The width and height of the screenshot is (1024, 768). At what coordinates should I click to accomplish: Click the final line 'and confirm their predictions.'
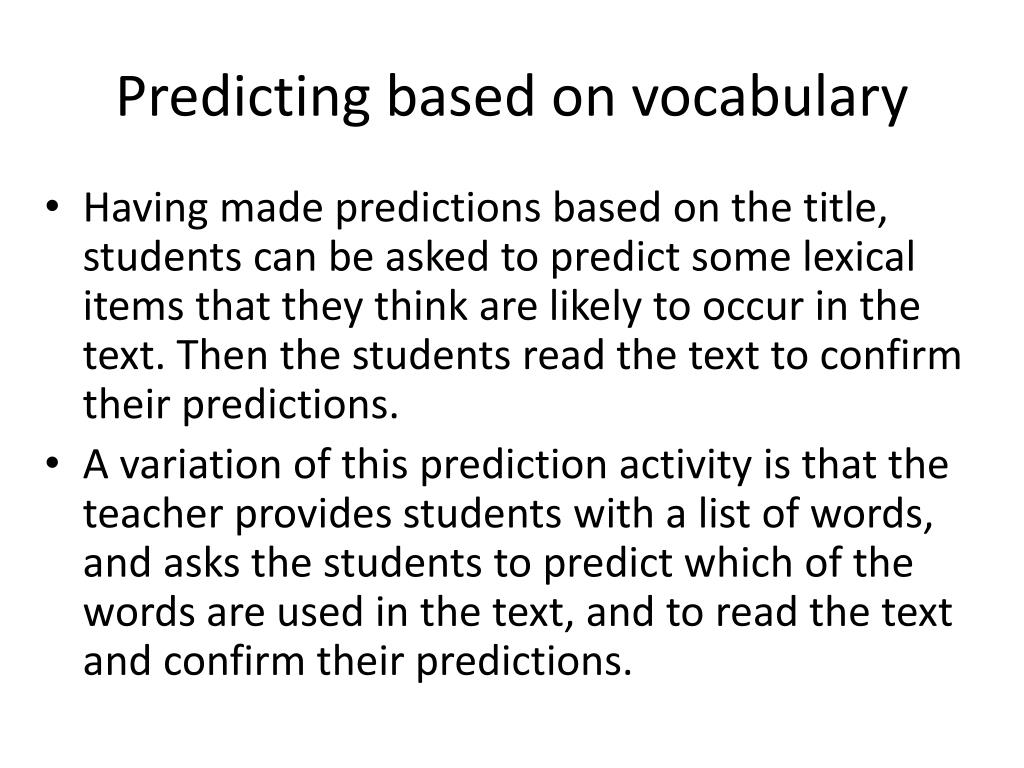(358, 662)
